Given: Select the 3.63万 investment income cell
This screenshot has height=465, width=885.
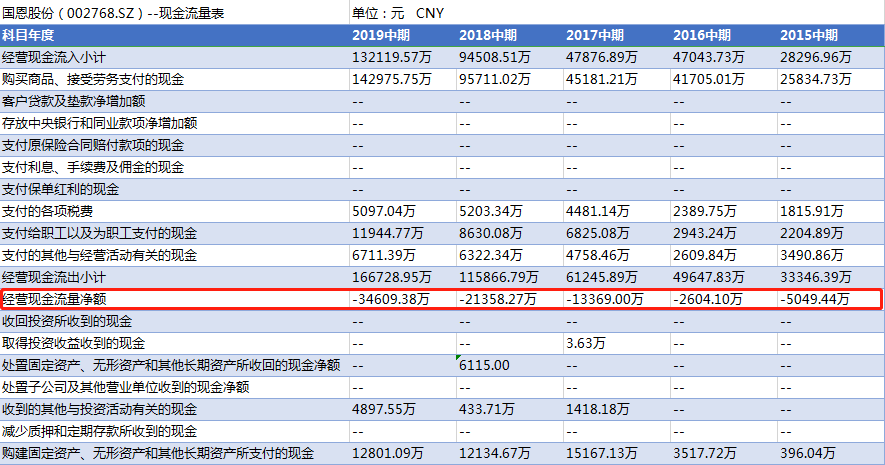Looking at the screenshot, I should pyautogui.click(x=585, y=343).
